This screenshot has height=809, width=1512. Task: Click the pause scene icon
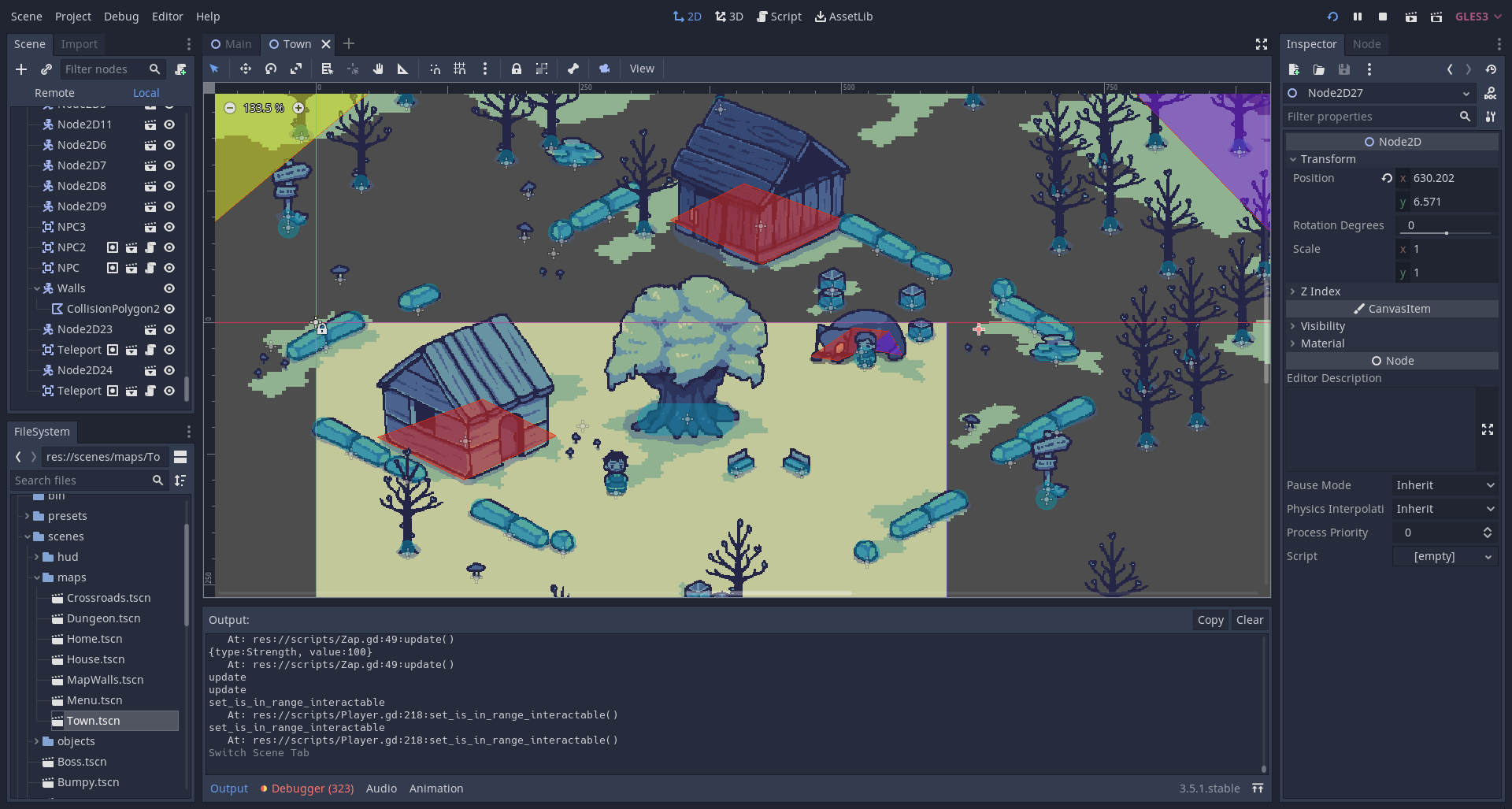coord(1358,17)
